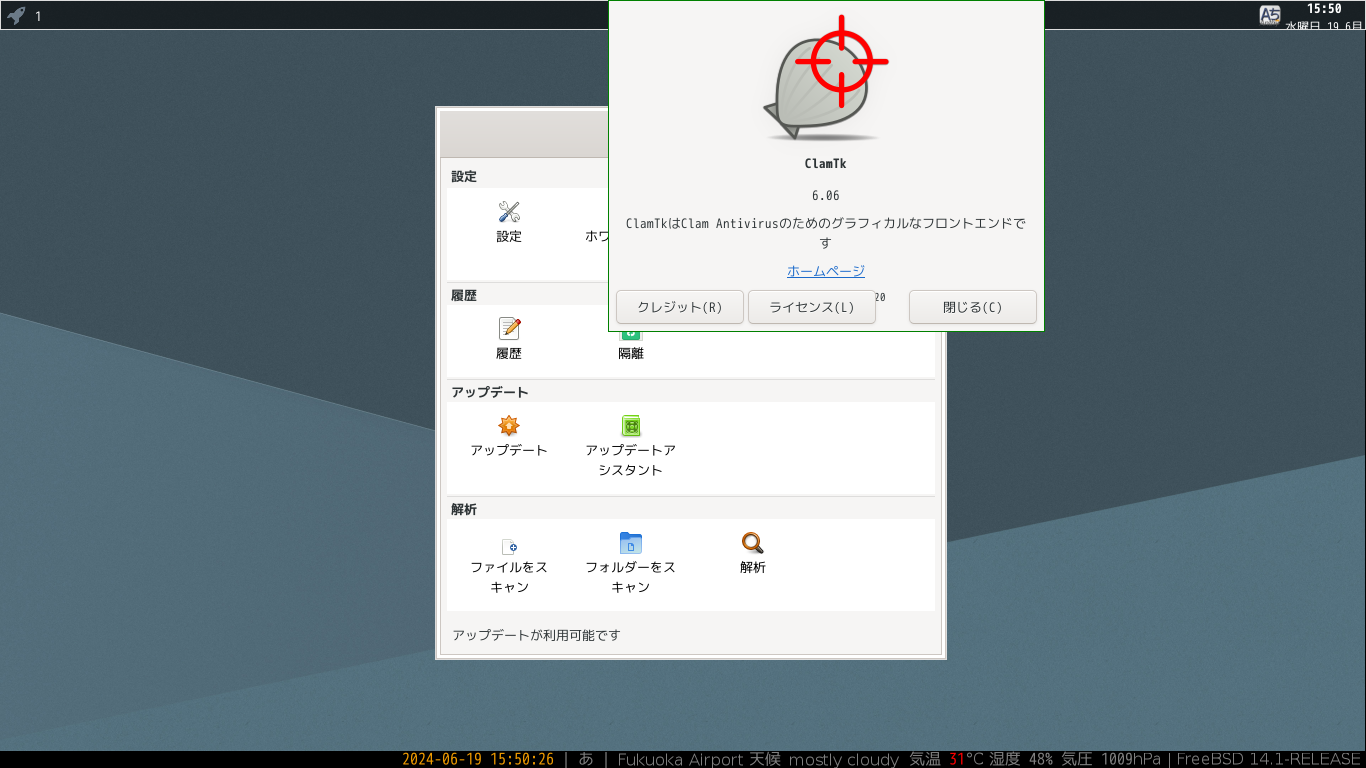The width and height of the screenshot is (1366, 768).
Task: Click the input method icon in system tray
Action: tap(1270, 15)
